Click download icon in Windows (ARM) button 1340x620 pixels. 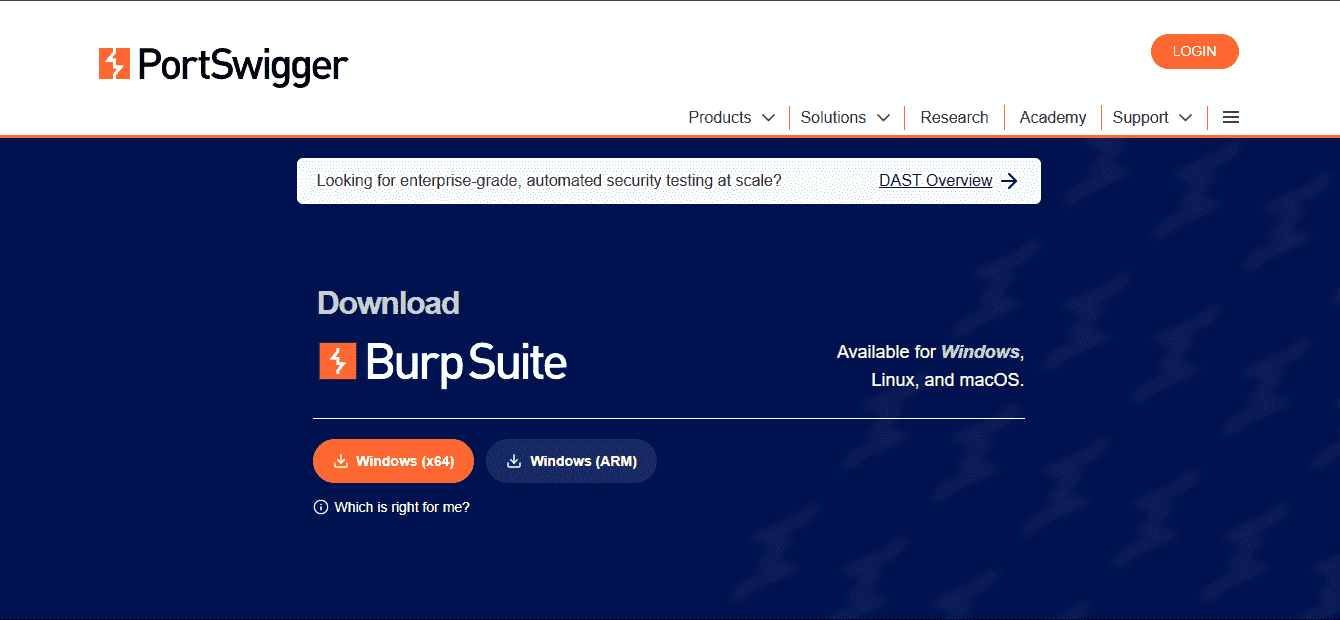(x=514, y=461)
